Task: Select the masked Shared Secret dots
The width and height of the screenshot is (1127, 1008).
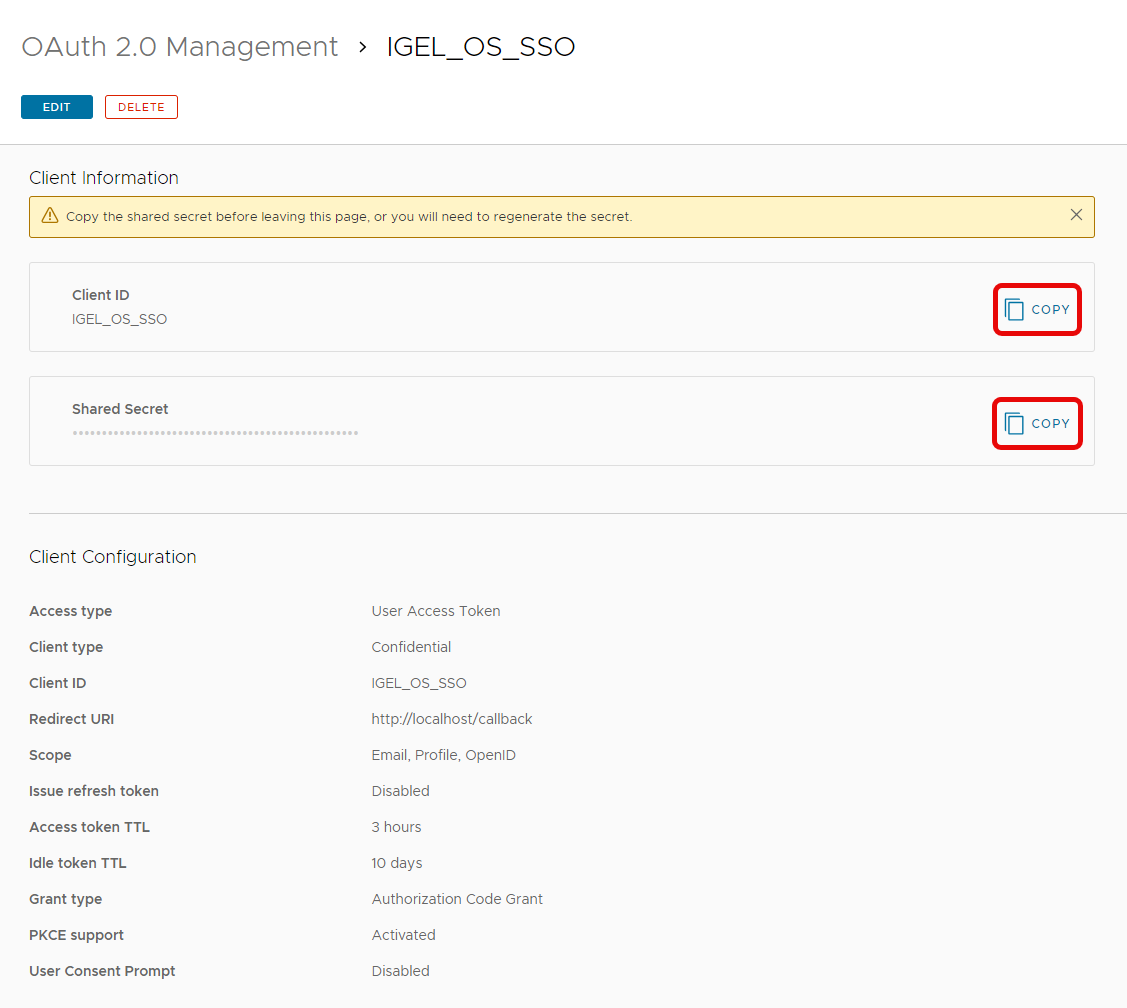Action: pos(215,433)
